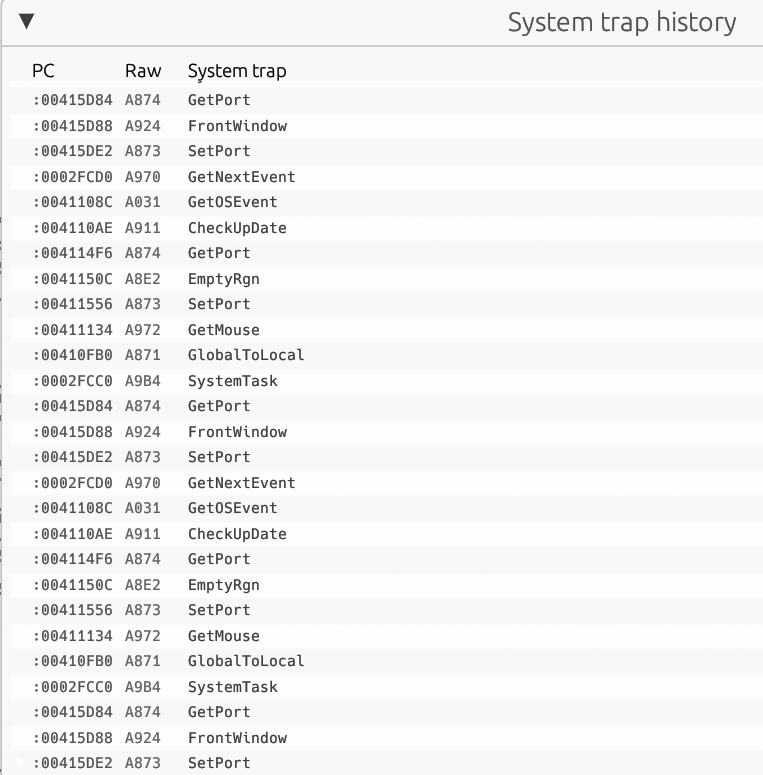Select the second GetNextEvent entry in the list
Screen dimensions: 763x775
pos(386,483)
